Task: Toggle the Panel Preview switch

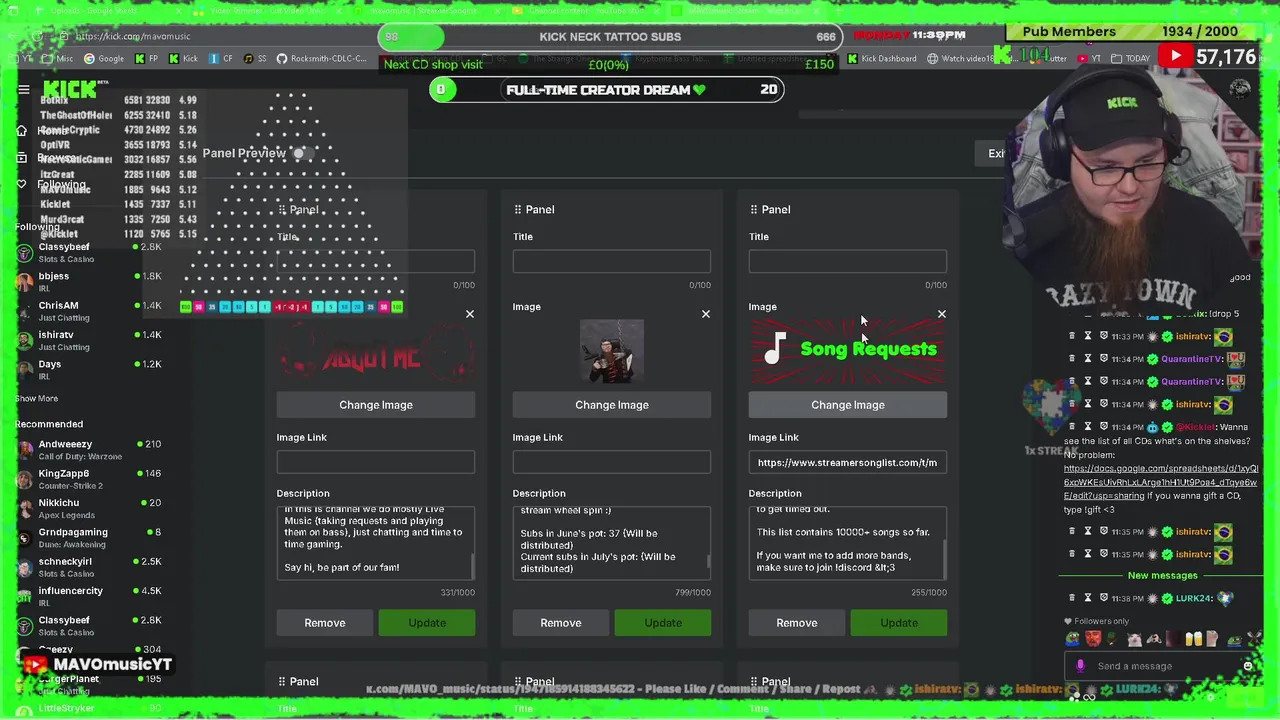Action: [303, 153]
